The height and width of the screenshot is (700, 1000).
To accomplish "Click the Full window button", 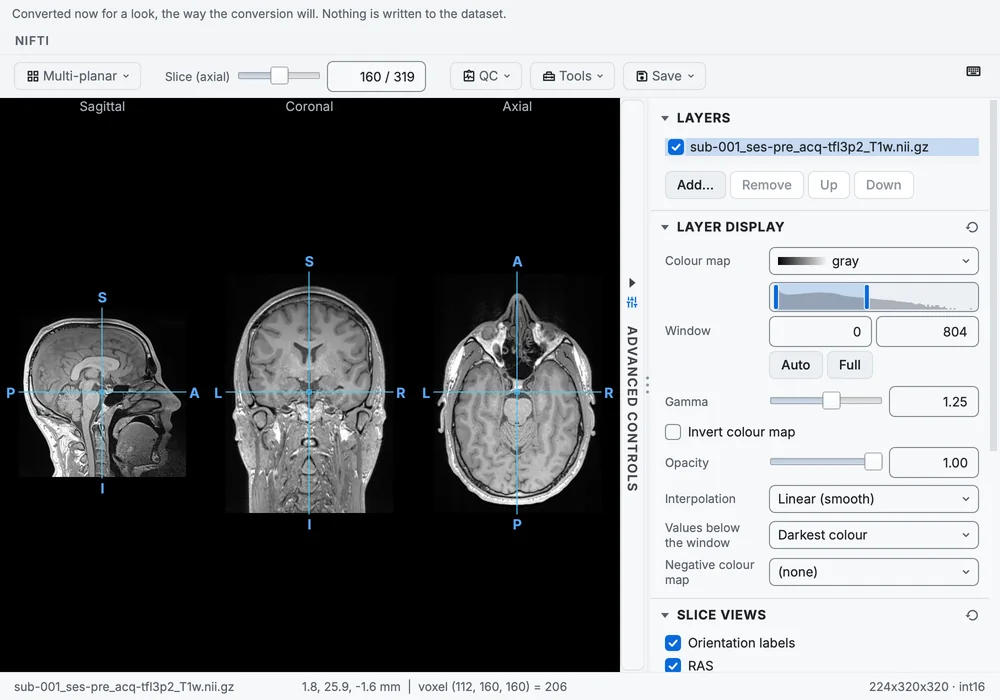I will (849, 365).
